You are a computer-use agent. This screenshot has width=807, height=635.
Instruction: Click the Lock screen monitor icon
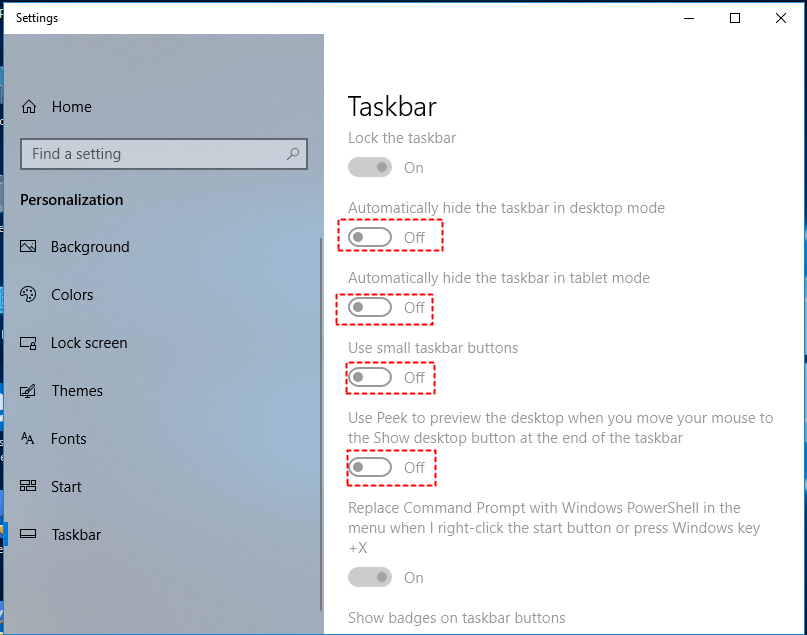click(x=29, y=343)
